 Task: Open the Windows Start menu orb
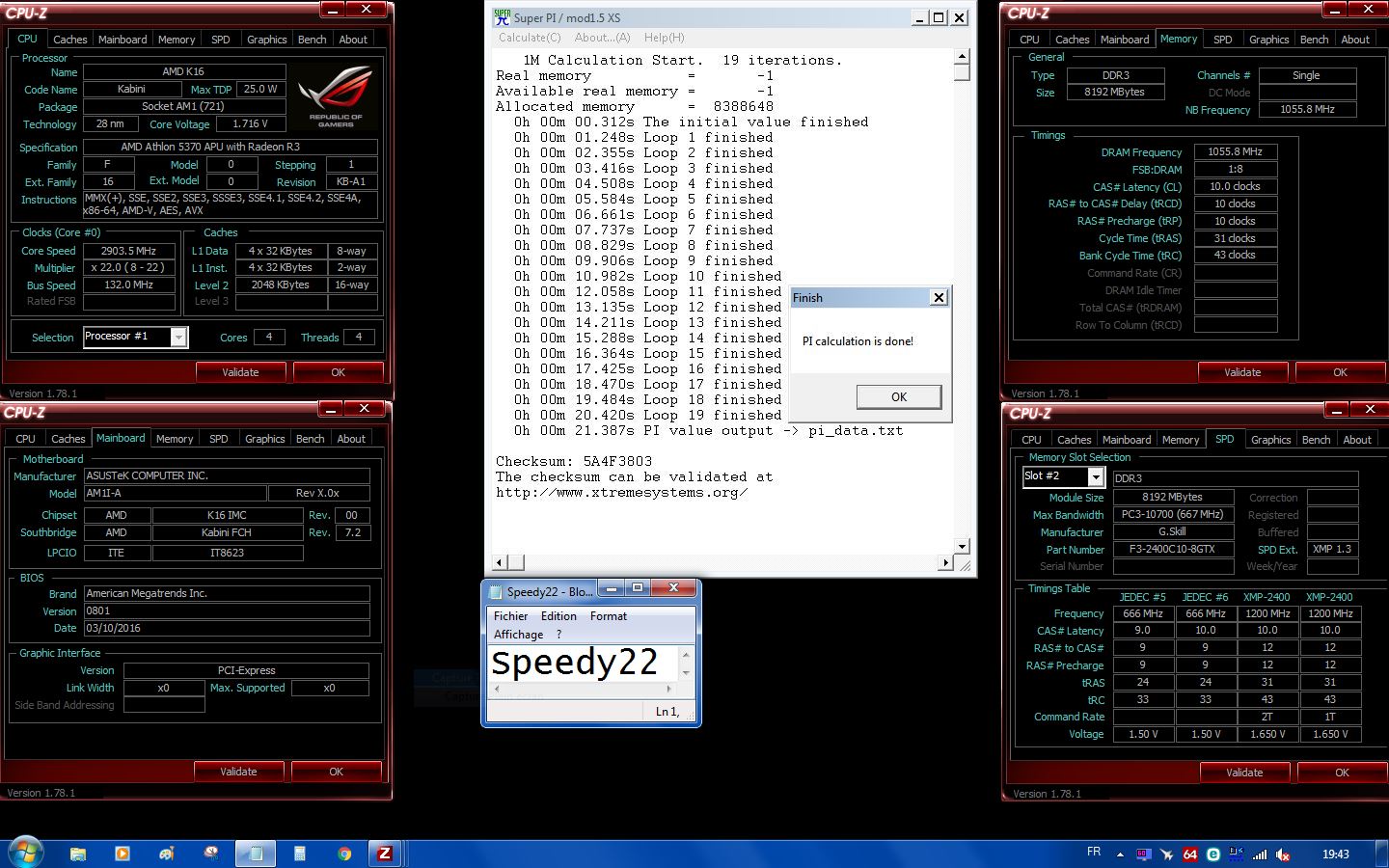click(x=26, y=852)
